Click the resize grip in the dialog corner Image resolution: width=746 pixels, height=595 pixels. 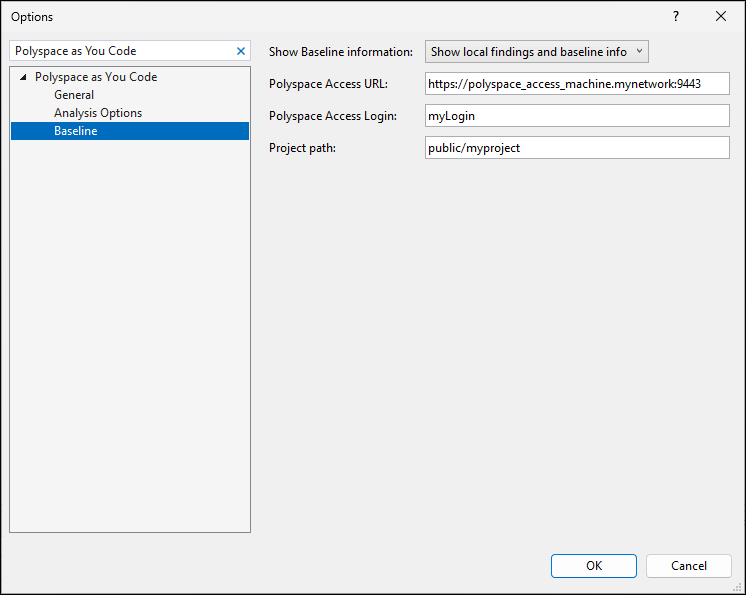coord(738,587)
